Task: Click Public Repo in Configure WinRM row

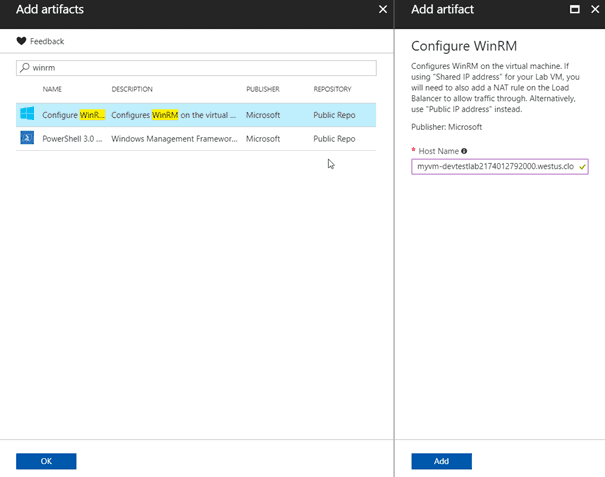Action: (334, 115)
